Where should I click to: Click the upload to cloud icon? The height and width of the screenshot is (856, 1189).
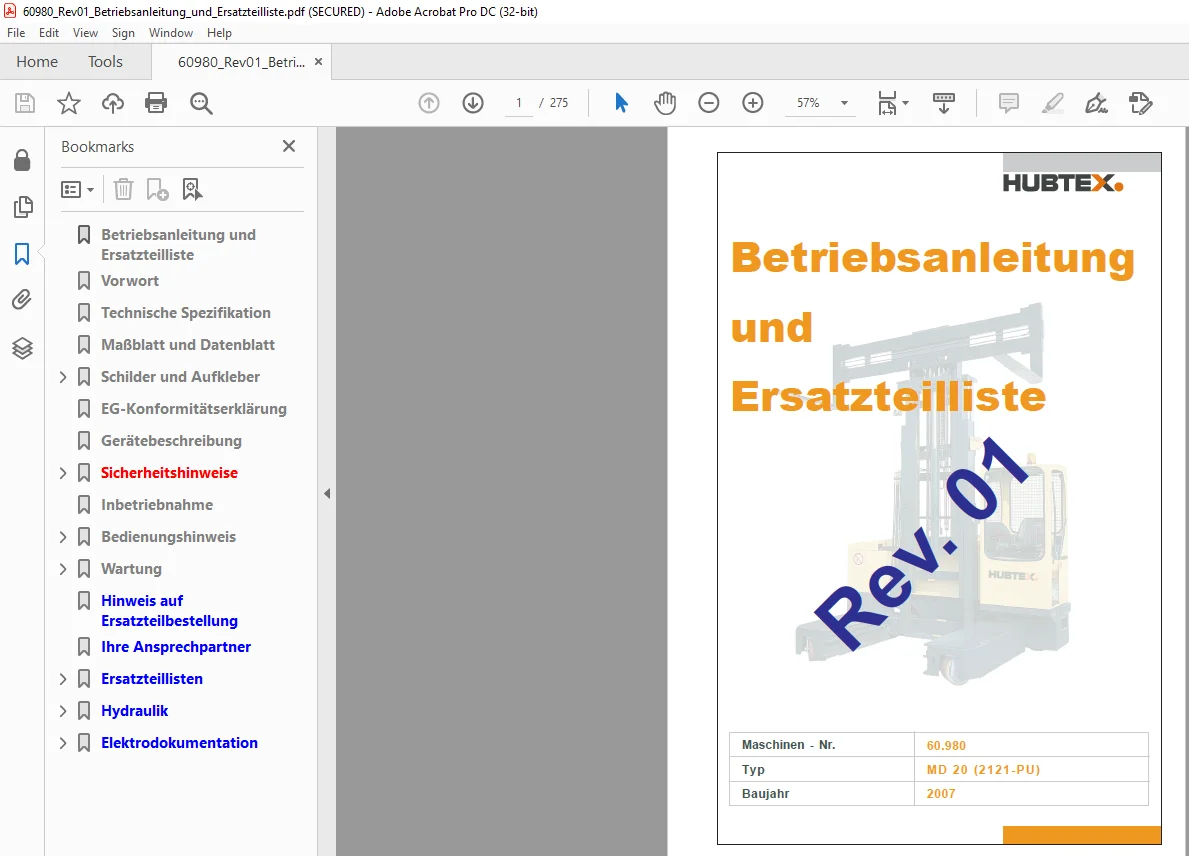tap(113, 103)
